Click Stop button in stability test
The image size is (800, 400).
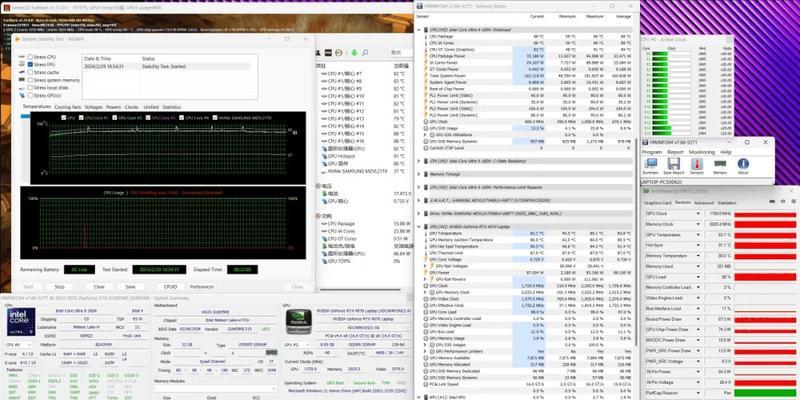click(60, 287)
